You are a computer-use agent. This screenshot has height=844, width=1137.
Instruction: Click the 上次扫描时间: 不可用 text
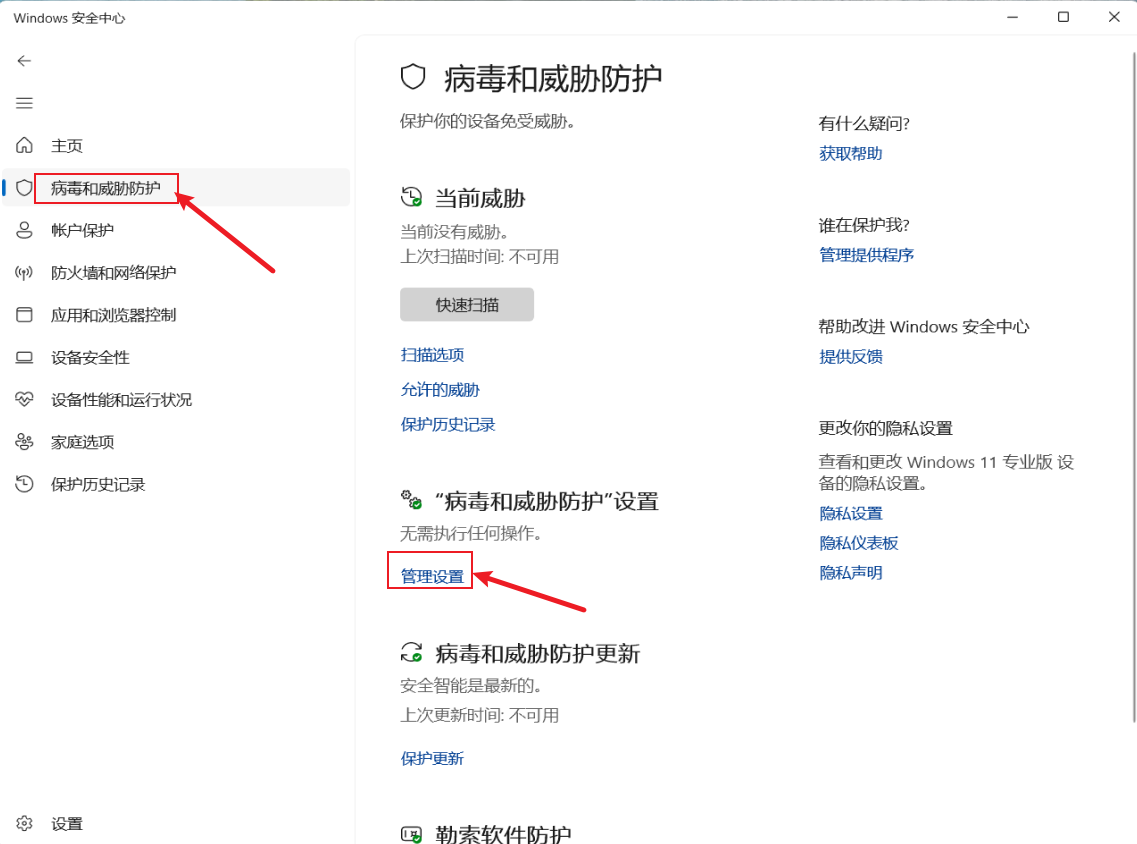click(479, 257)
